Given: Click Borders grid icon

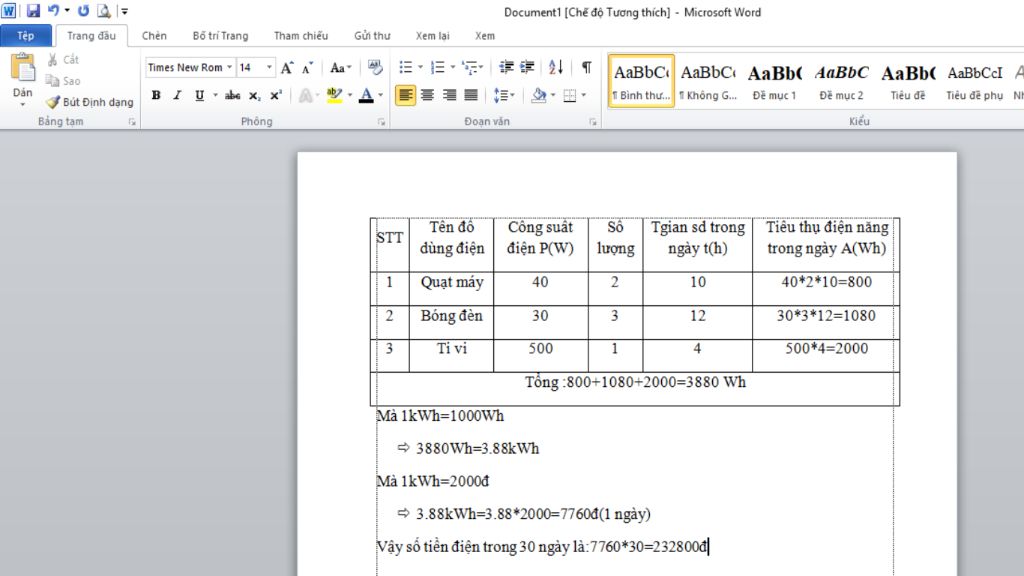Looking at the screenshot, I should point(569,95).
